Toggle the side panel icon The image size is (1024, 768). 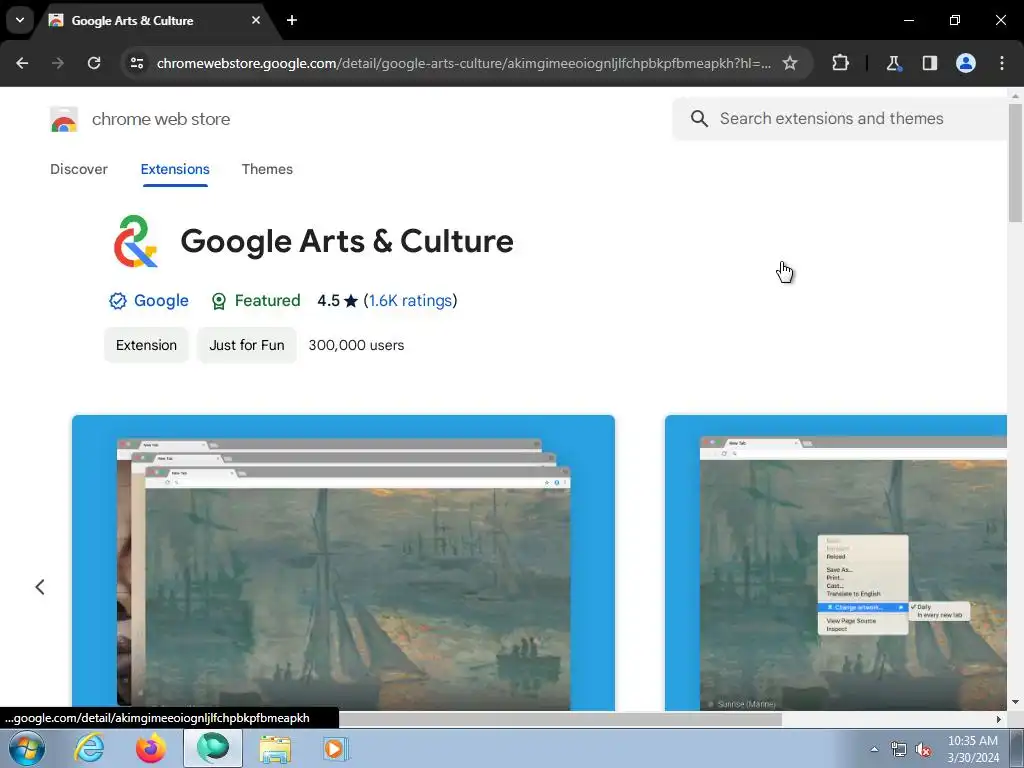click(929, 63)
